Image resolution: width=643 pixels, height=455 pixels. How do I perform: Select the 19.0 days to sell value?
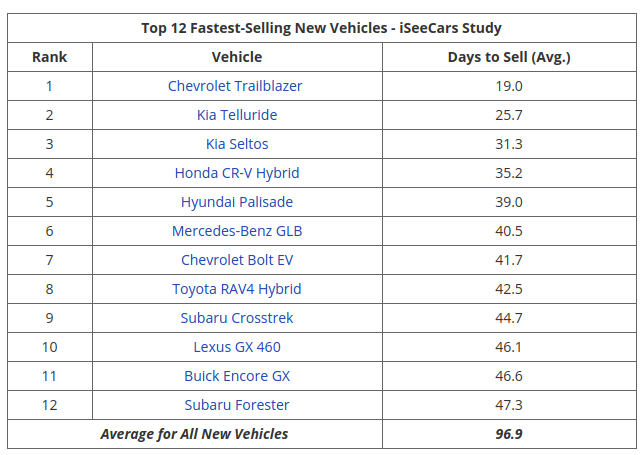coord(509,86)
